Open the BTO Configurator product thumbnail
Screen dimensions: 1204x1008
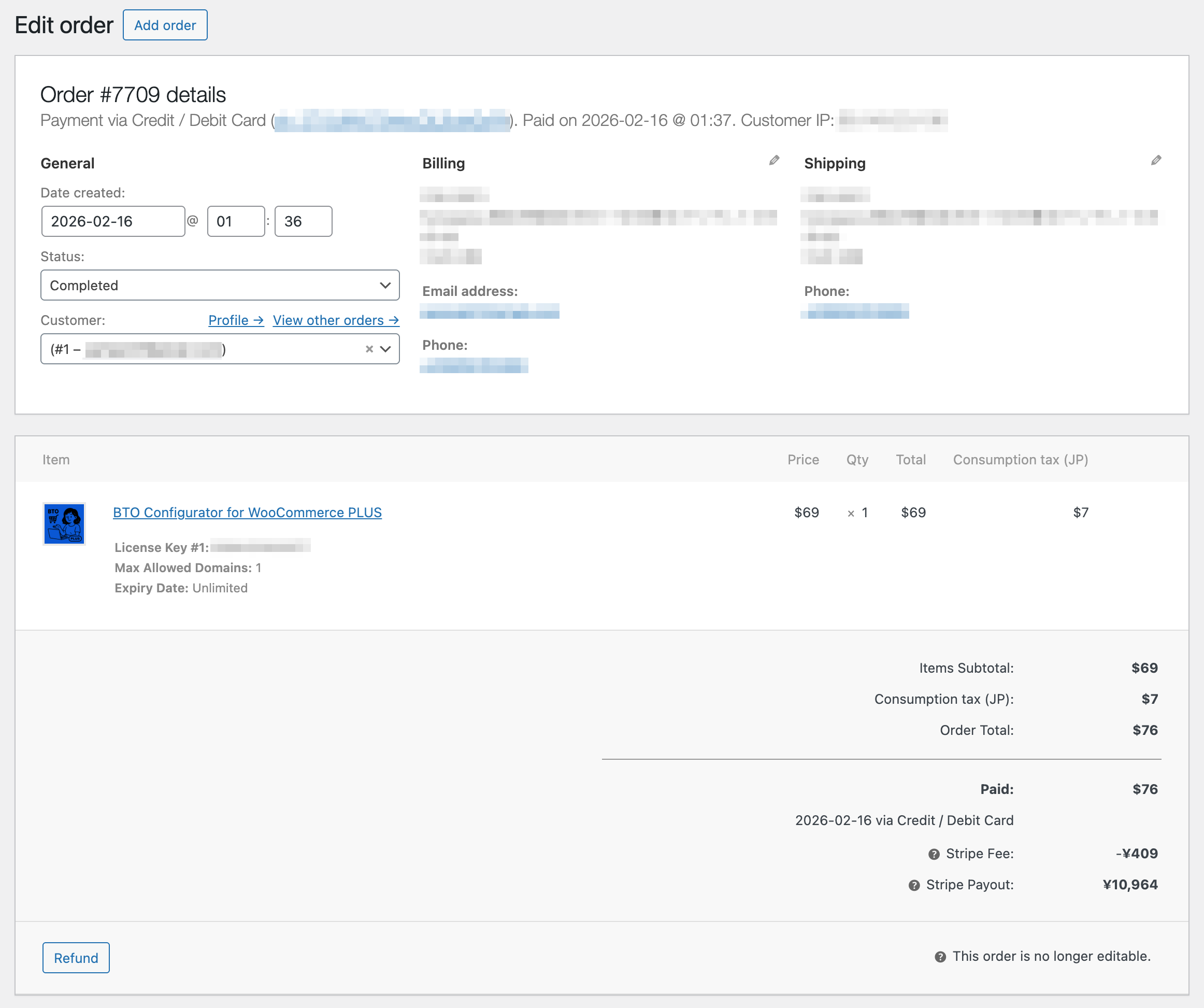click(x=64, y=524)
